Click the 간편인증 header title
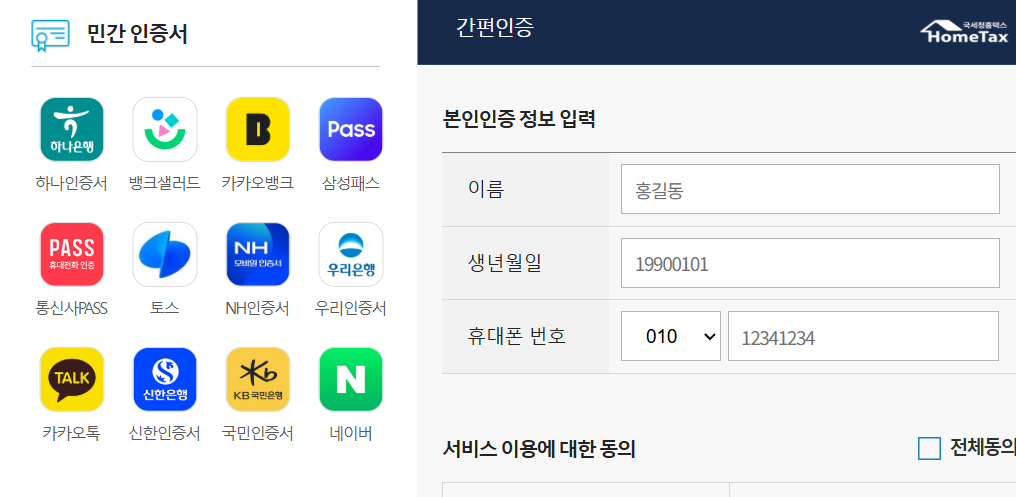 coord(495,27)
